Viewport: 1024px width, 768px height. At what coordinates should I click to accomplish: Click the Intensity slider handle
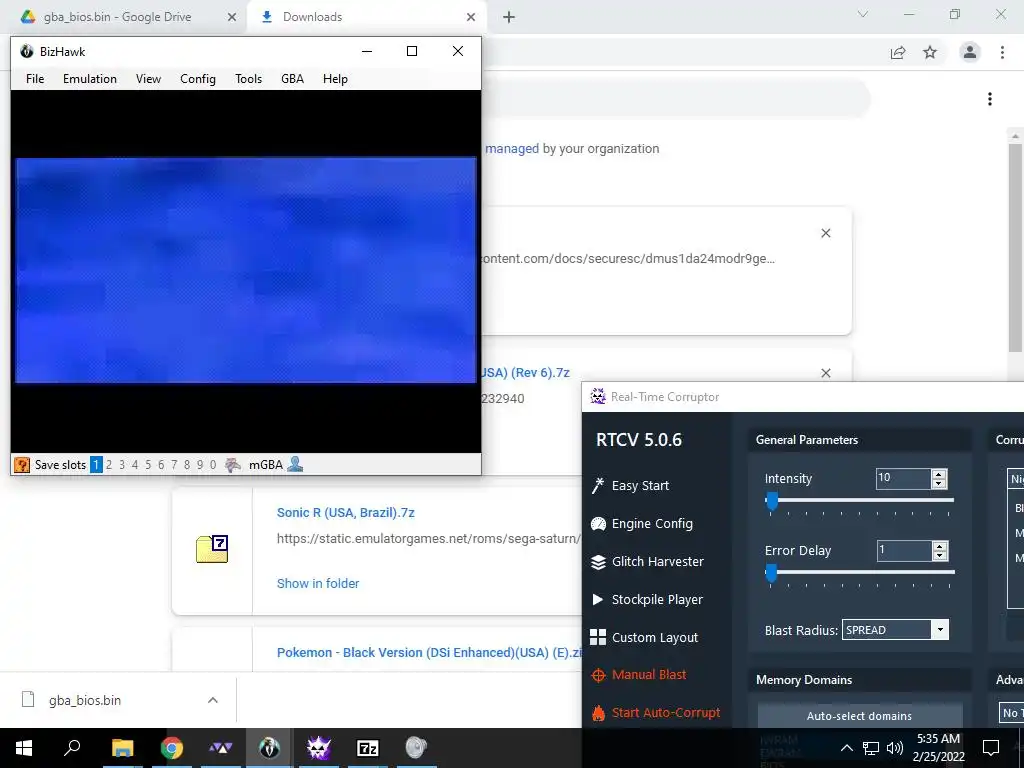tap(772, 501)
